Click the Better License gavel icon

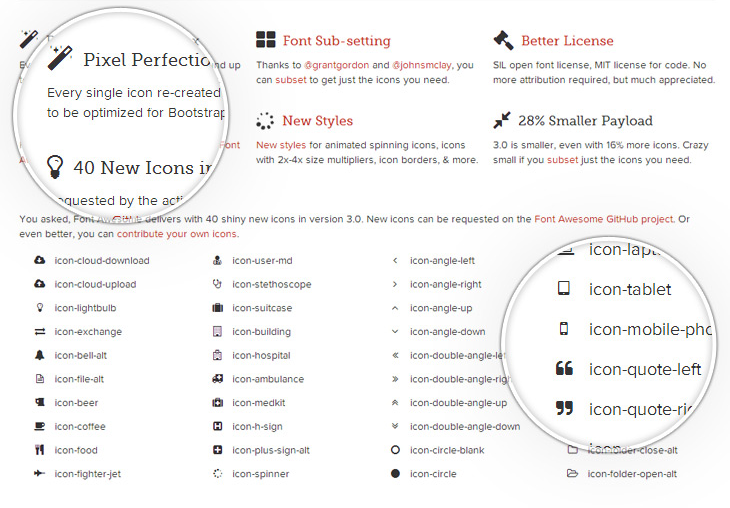(x=503, y=40)
